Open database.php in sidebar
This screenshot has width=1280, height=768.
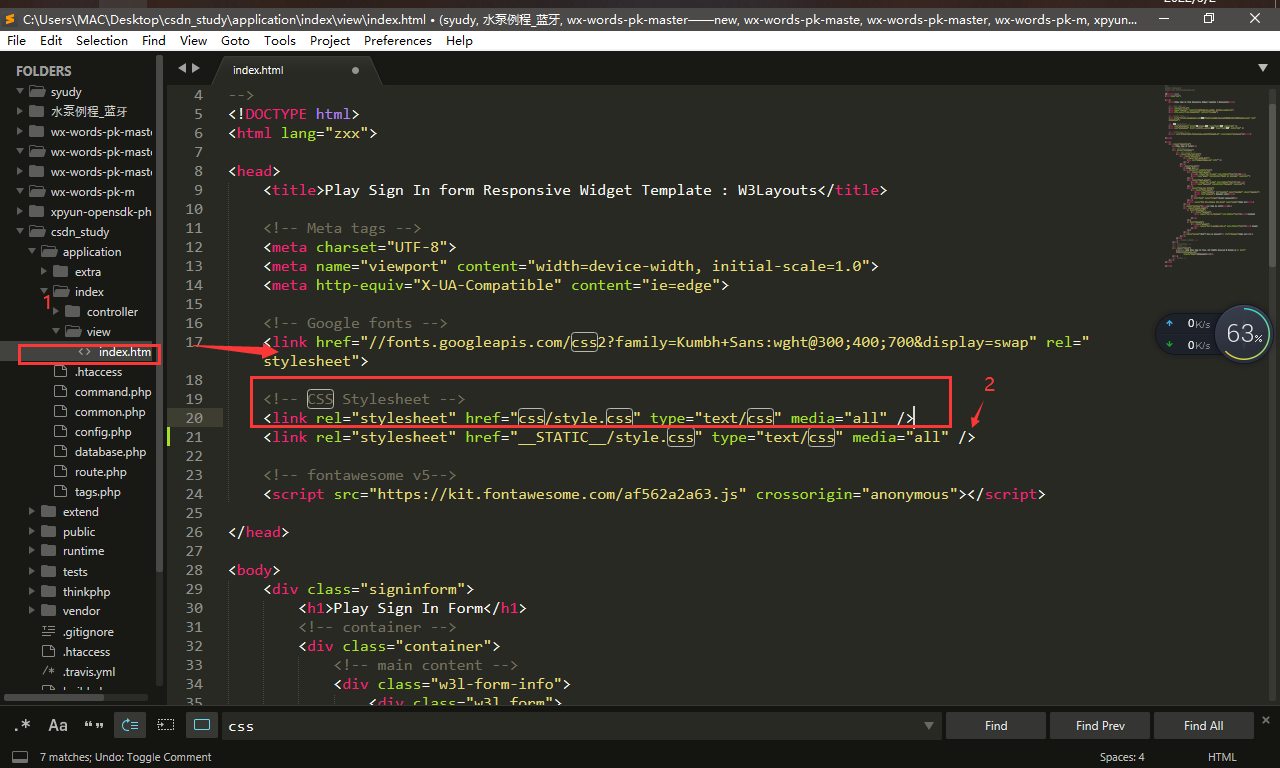[110, 452]
